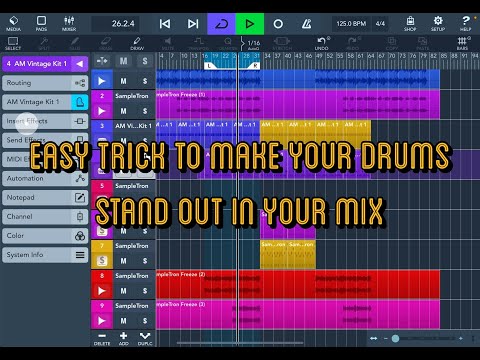The image size is (480, 360).
Task: Expand the Send Effects section
Action: pos(45,140)
